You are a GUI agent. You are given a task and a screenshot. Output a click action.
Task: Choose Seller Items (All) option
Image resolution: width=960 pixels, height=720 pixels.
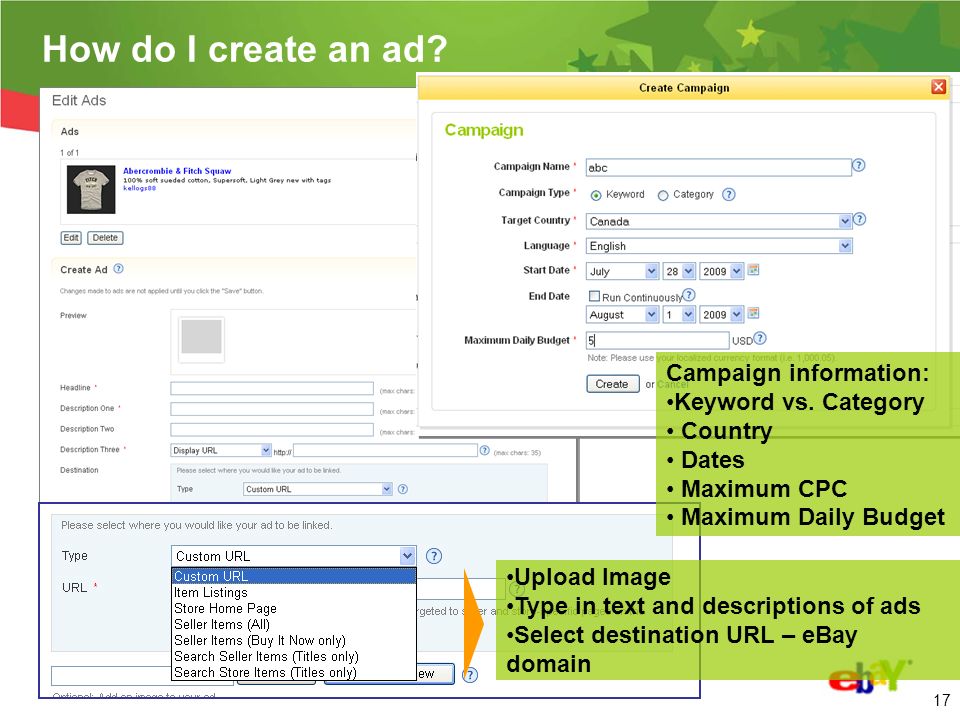click(294, 624)
